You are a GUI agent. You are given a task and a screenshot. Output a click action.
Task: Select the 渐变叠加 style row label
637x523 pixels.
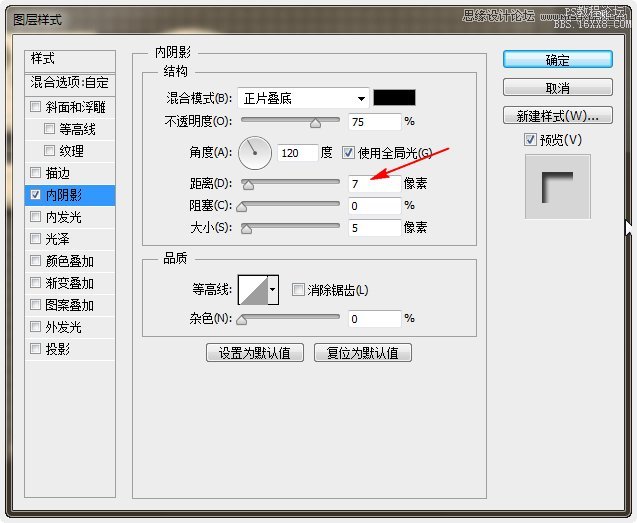[69, 283]
